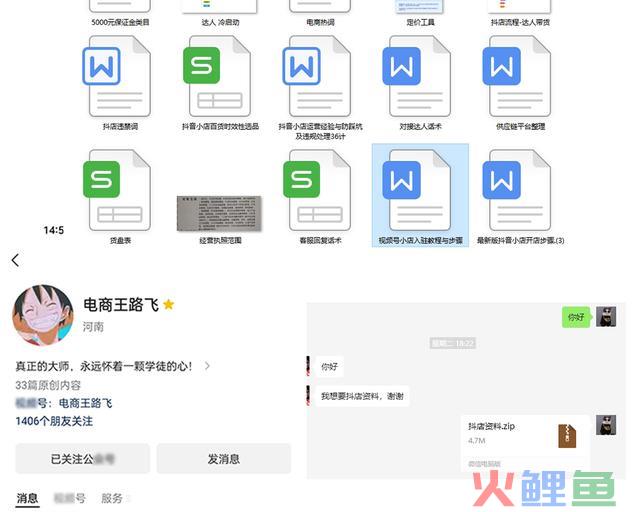
Task: Click the sender avatar beside the zip file
Action: point(606,425)
